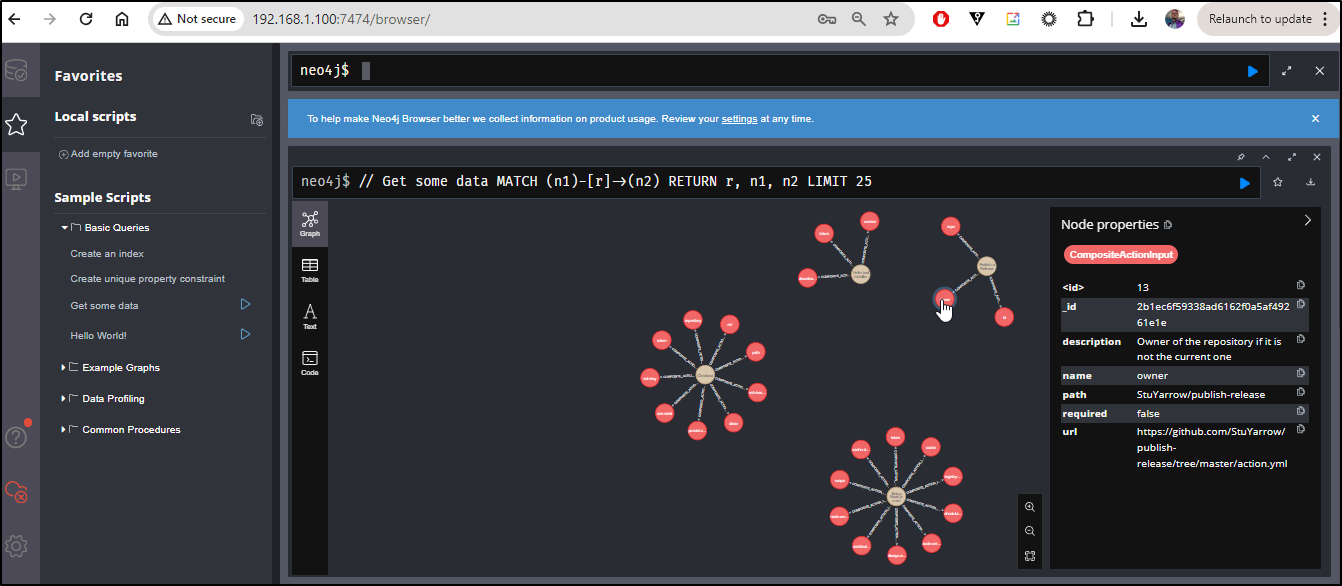Pin the result frame
1342x586 pixels.
point(1241,157)
